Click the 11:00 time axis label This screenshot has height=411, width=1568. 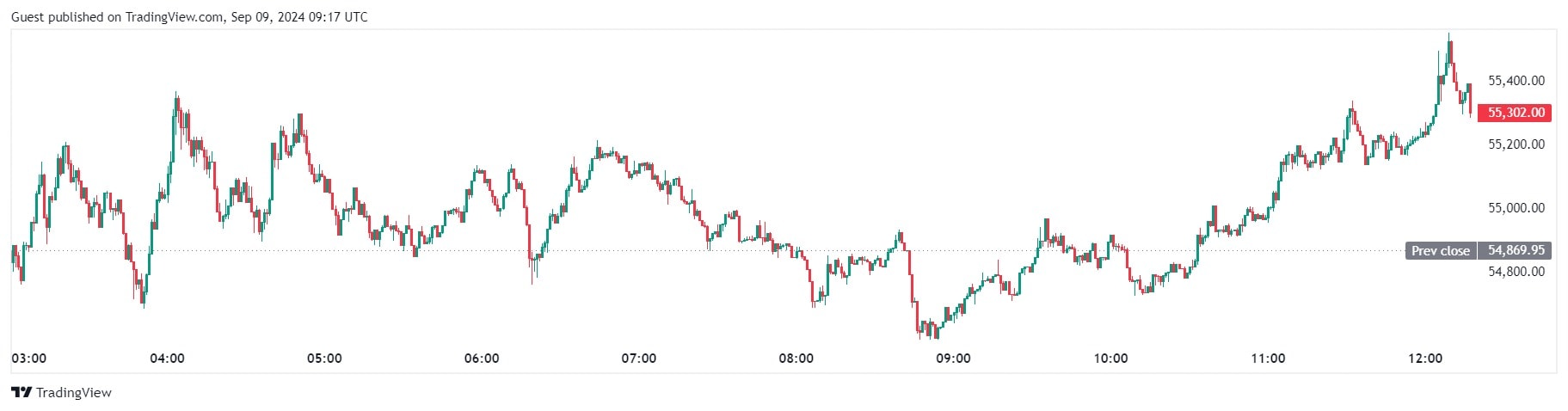(1269, 359)
